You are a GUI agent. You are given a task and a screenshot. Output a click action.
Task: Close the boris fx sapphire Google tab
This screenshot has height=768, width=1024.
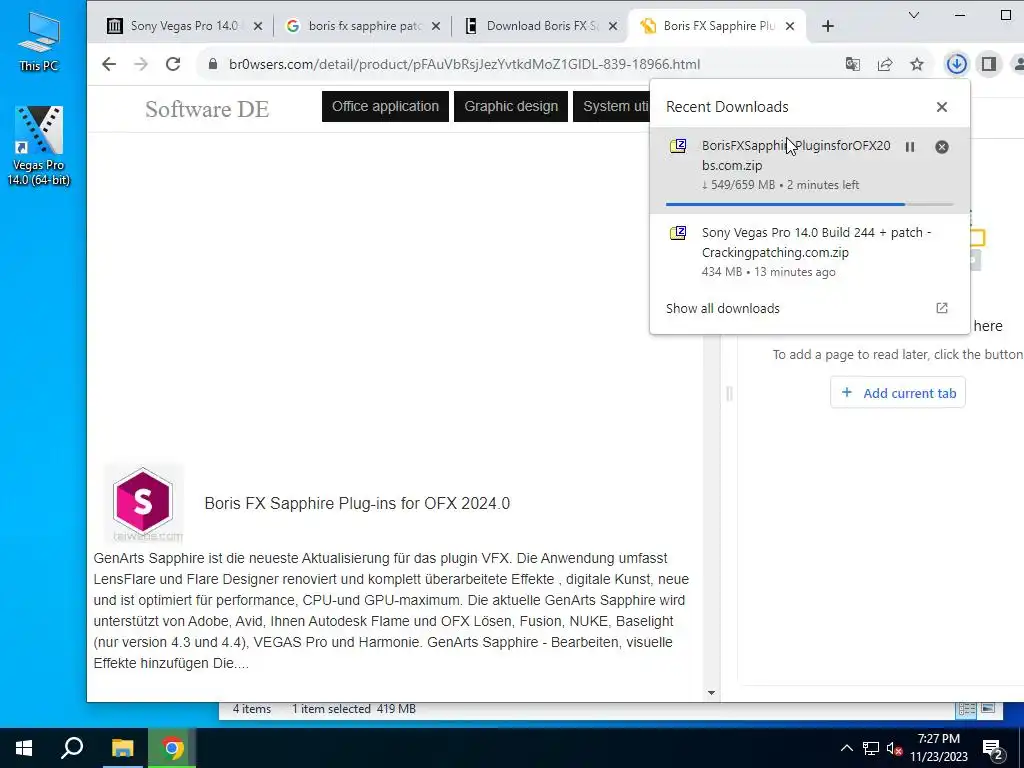coord(436,26)
